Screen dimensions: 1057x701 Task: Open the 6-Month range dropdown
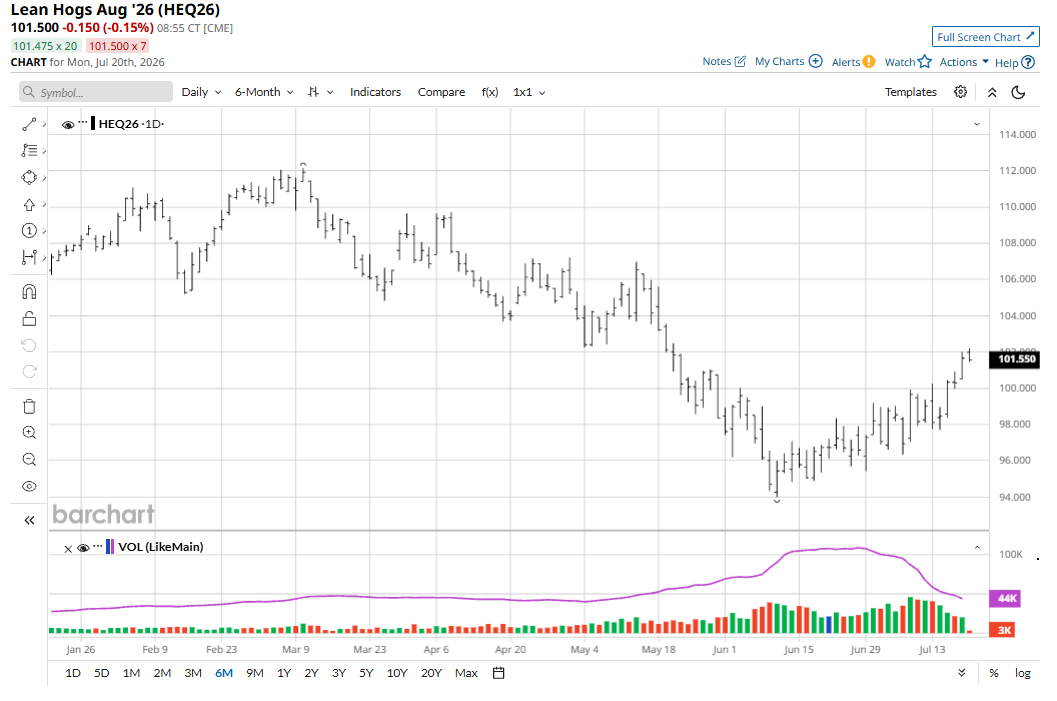tap(264, 92)
